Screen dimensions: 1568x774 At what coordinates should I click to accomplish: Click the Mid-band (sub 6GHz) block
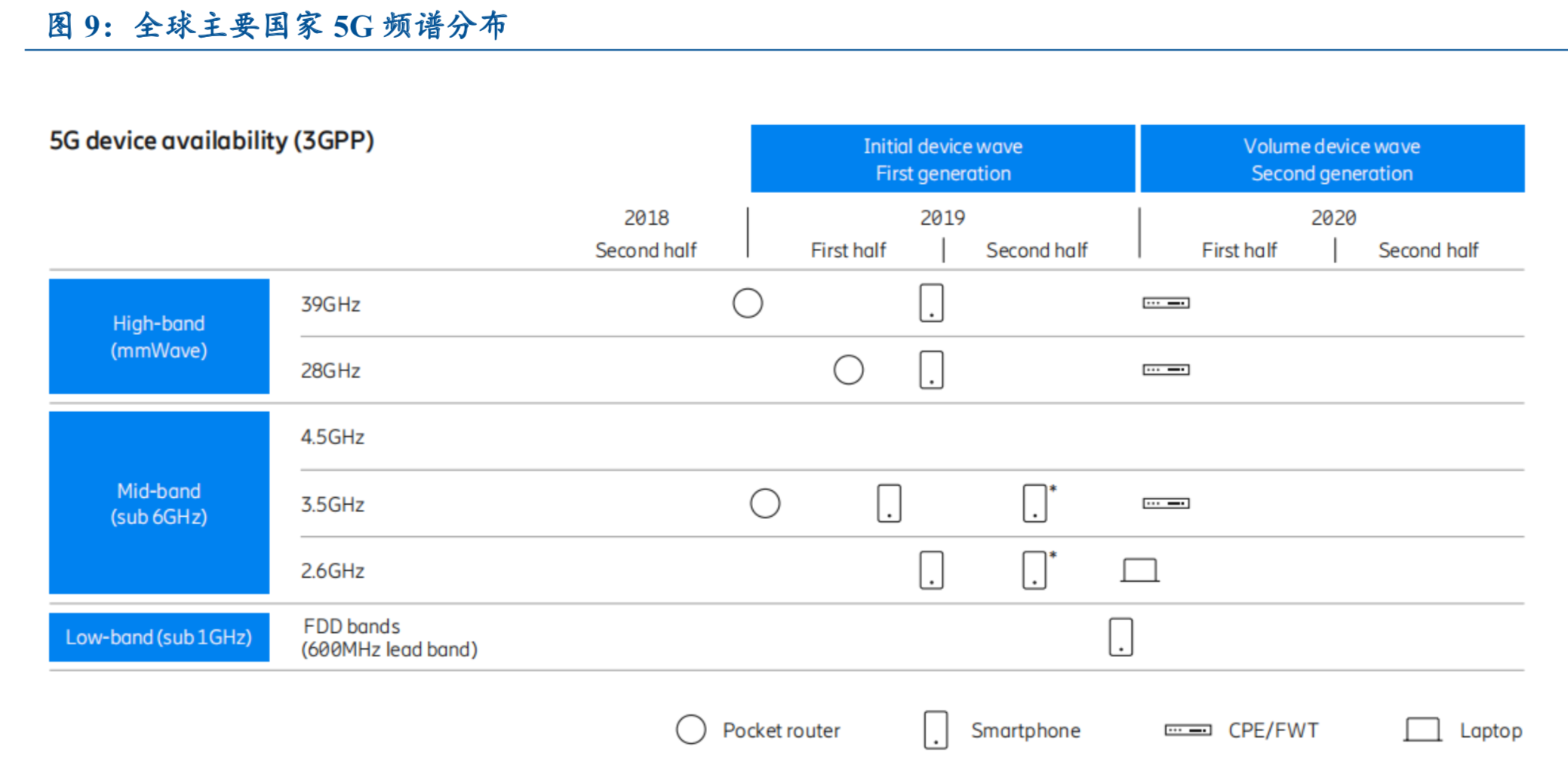pos(159,503)
